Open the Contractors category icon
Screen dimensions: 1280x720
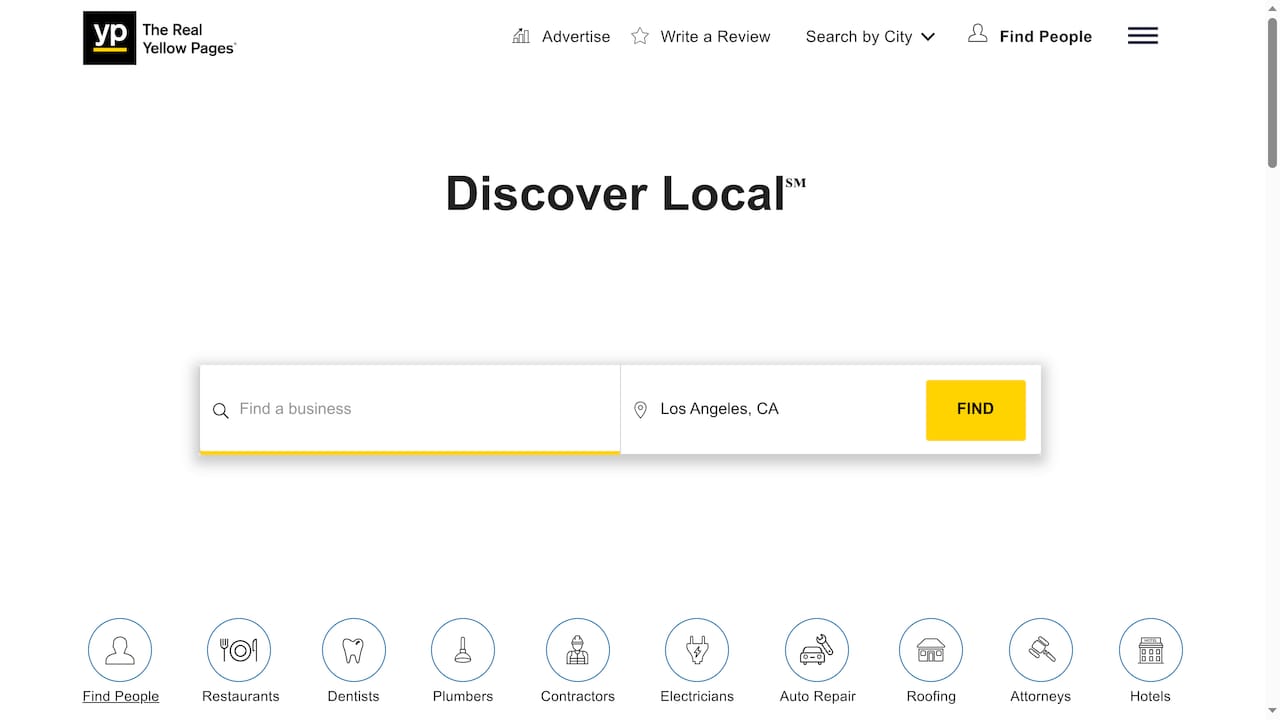[x=577, y=649]
